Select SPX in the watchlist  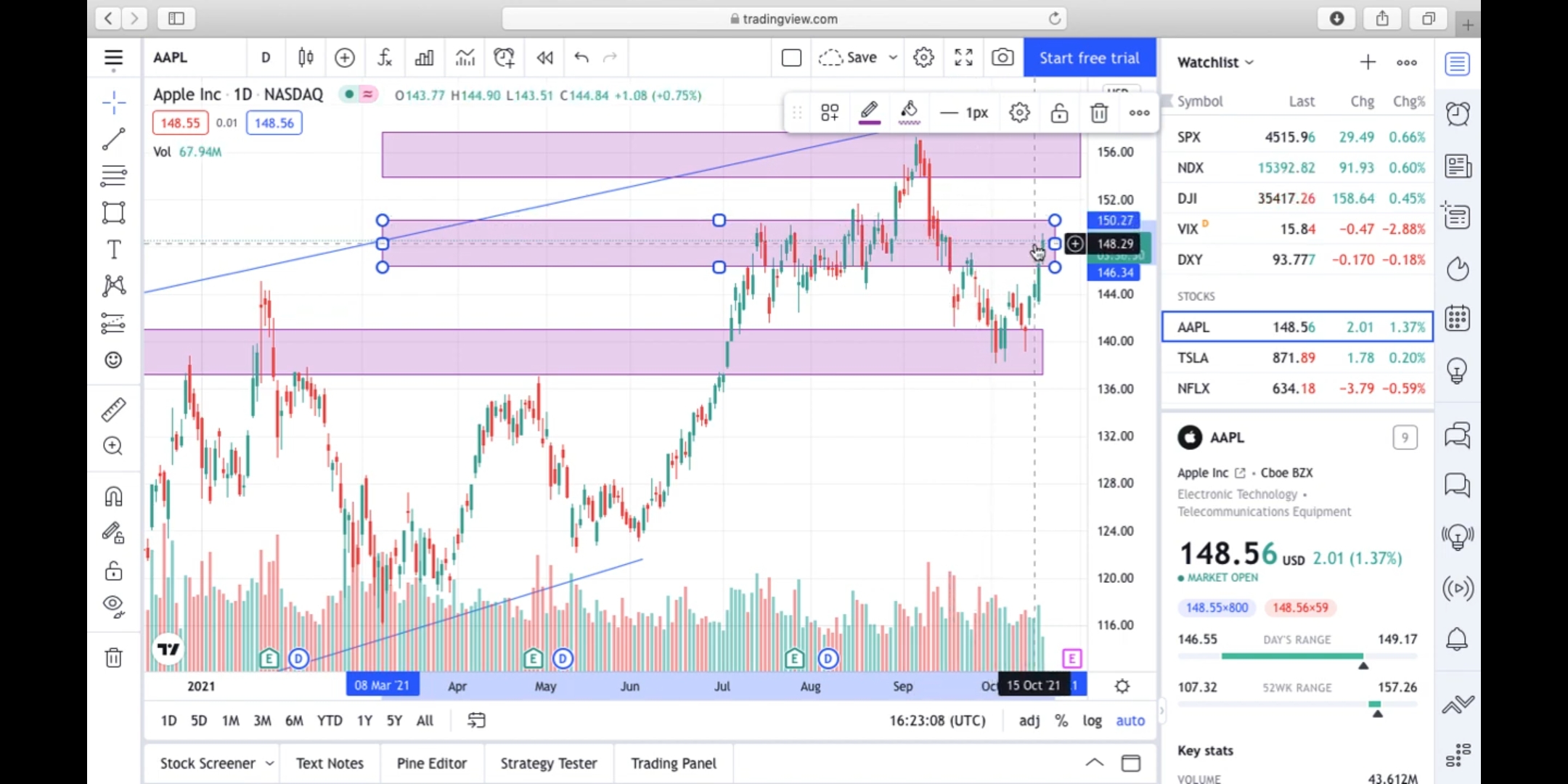point(1297,136)
